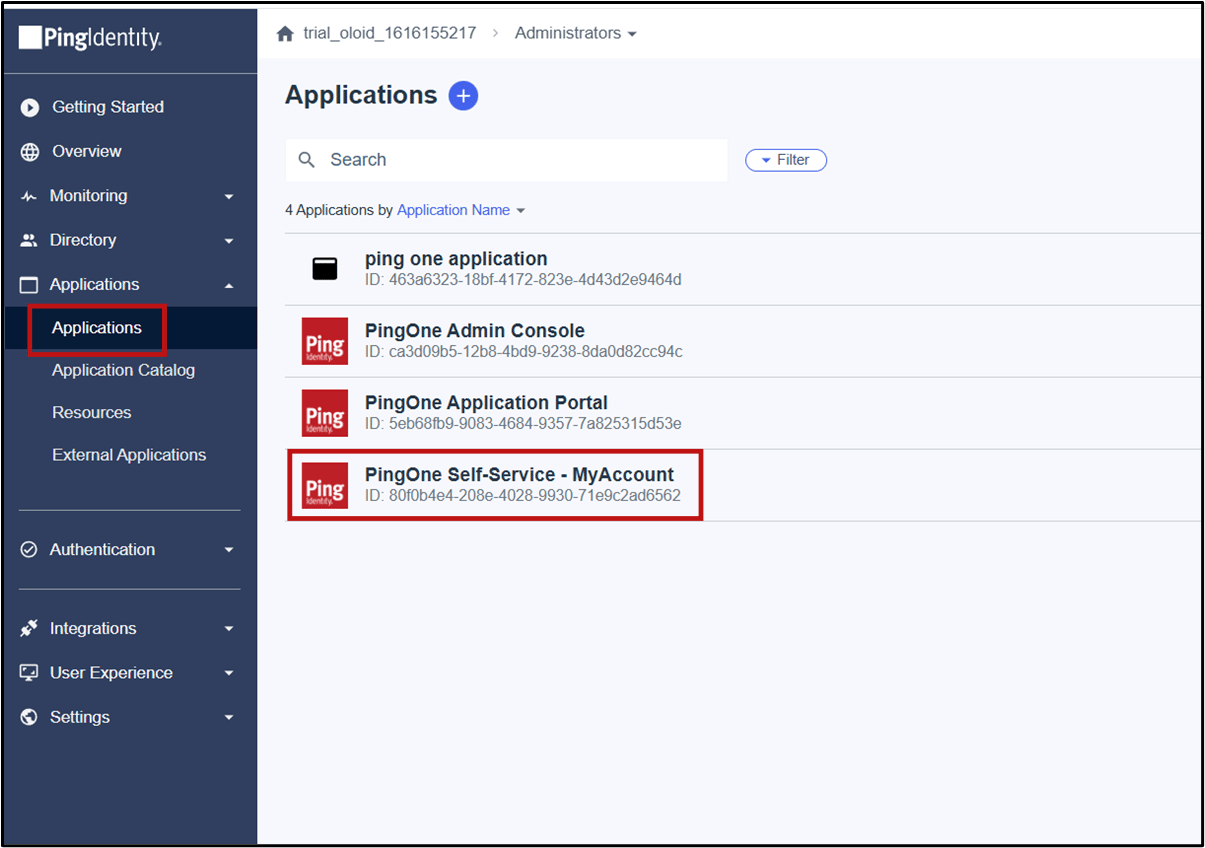Viewport: 1205px width, 848px height.
Task: Click the Integrations plug icon
Action: pos(29,629)
